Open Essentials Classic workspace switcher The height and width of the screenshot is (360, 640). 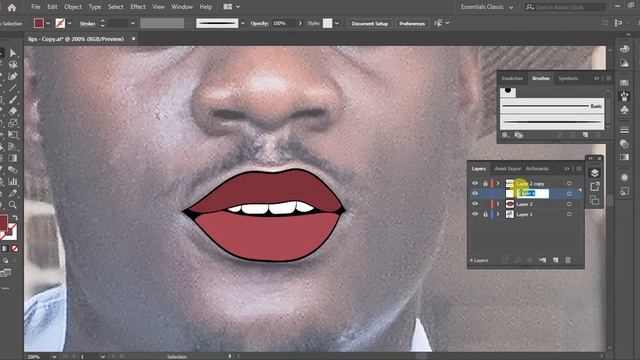pyautogui.click(x=487, y=7)
